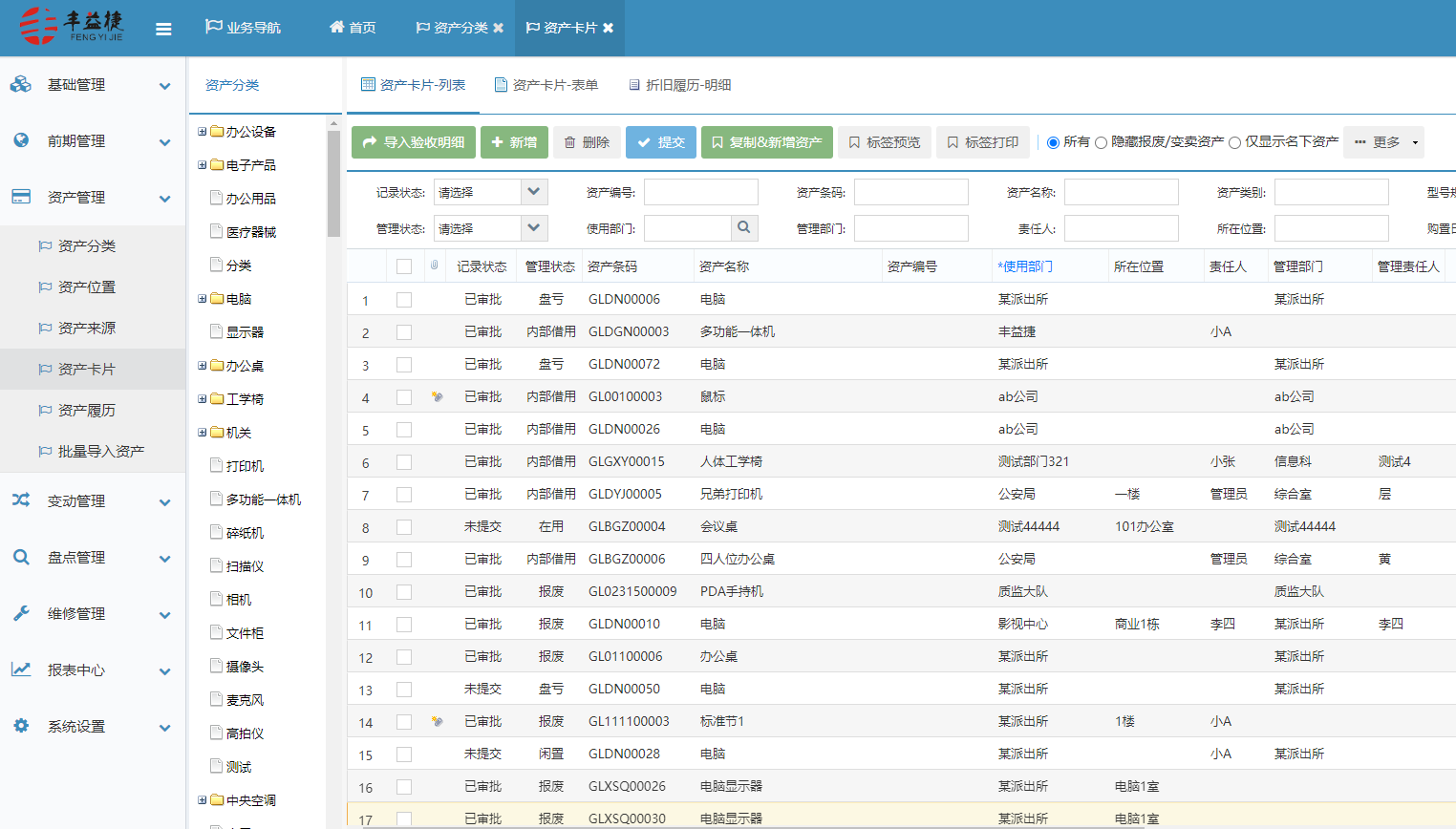Viewport: 1456px width, 829px height.
Task: Open 资产位置 in the sidebar
Action: pyautogui.click(x=87, y=287)
